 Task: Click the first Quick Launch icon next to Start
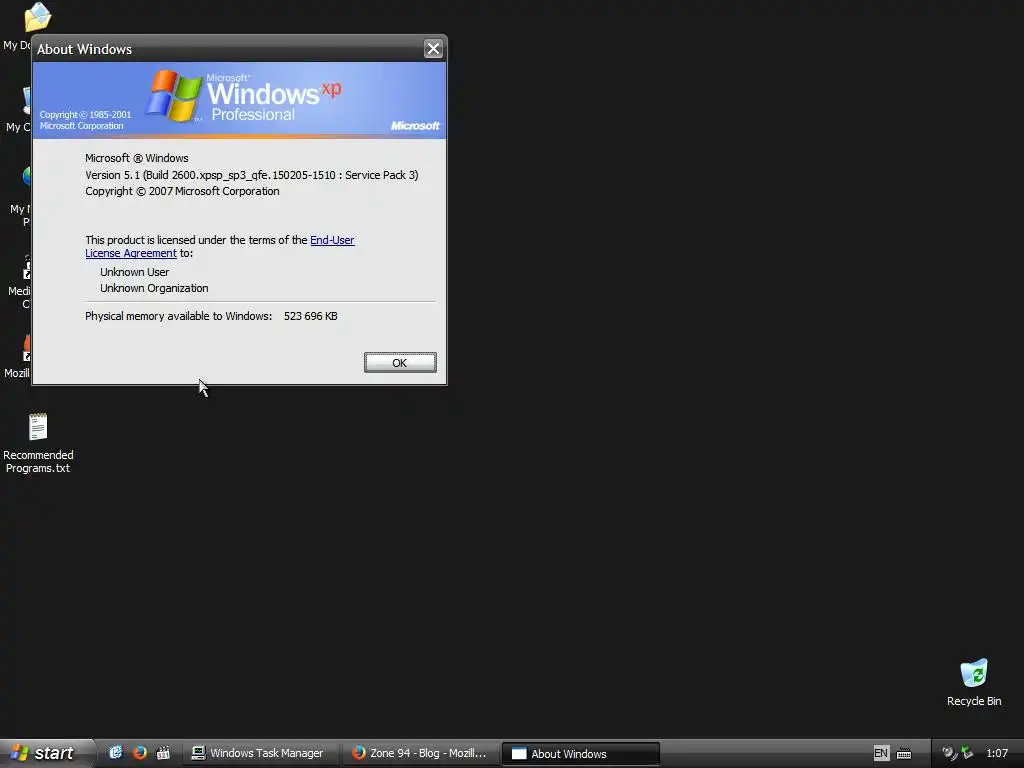(x=116, y=753)
